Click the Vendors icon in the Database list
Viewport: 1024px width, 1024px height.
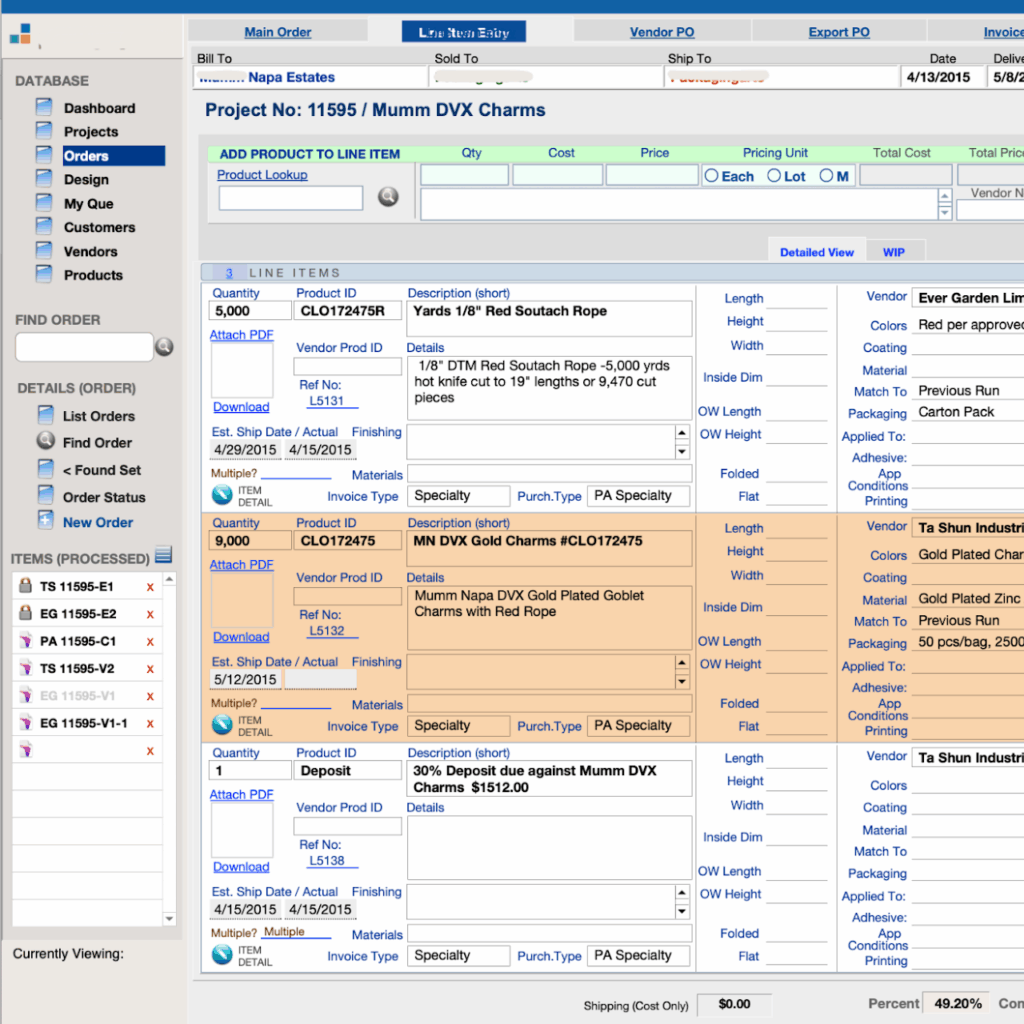click(x=43, y=251)
